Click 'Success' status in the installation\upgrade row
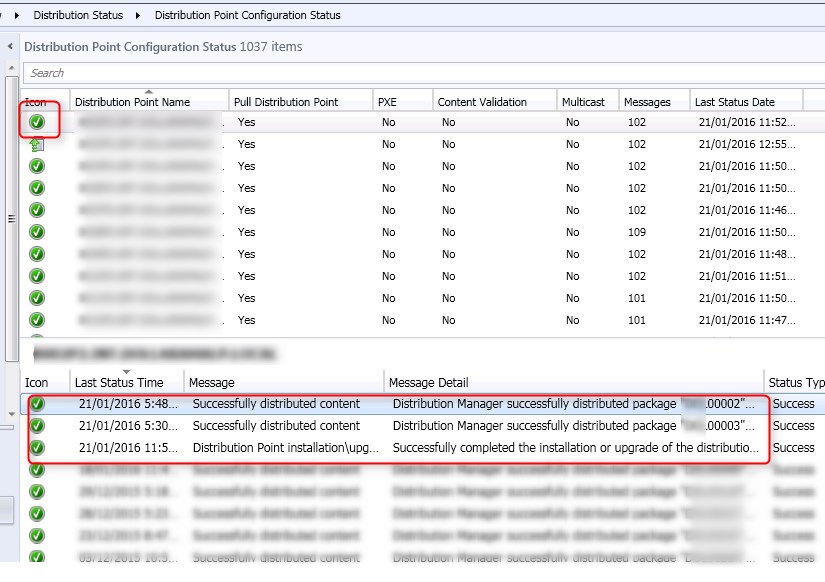Image resolution: width=825 pixels, height=582 pixels. click(x=793, y=448)
